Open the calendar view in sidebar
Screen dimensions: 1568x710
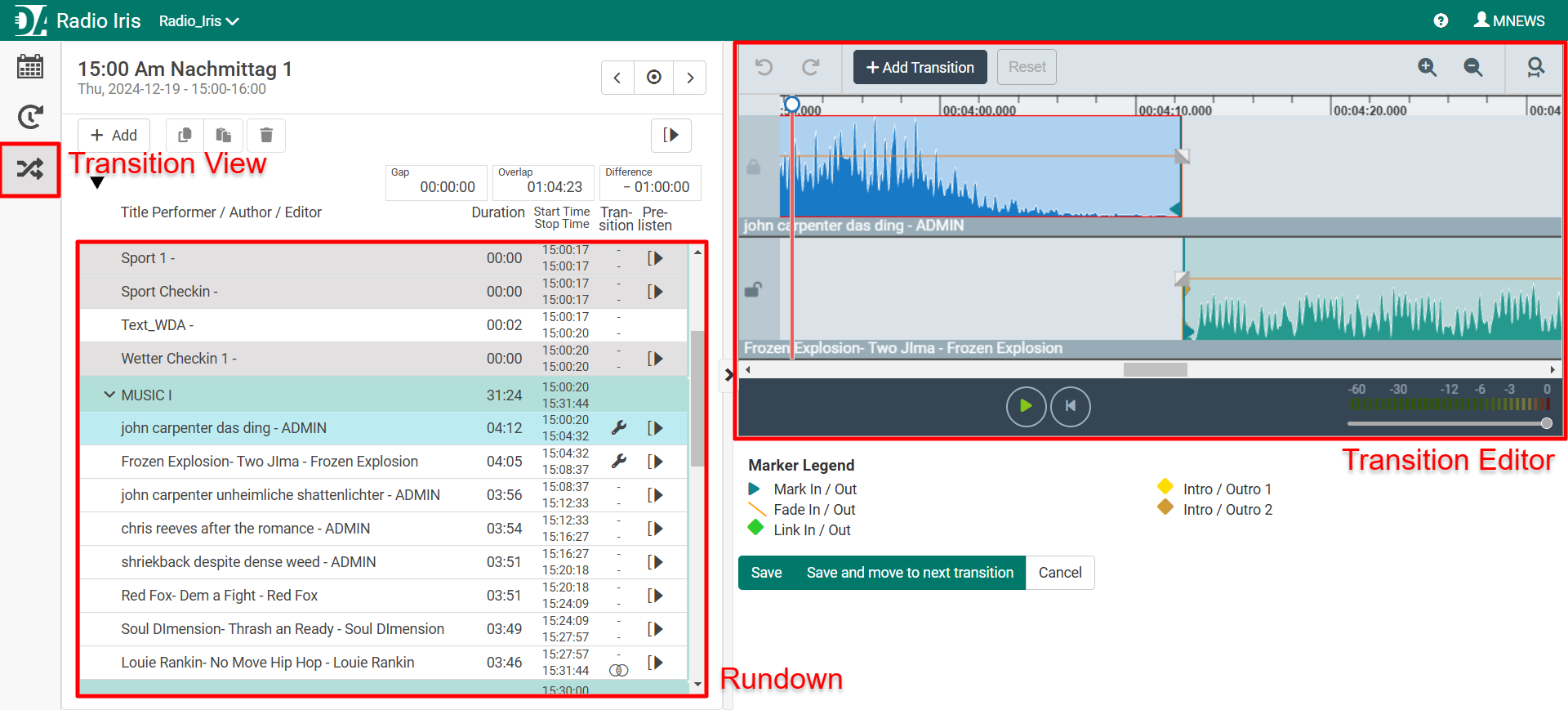pyautogui.click(x=30, y=66)
